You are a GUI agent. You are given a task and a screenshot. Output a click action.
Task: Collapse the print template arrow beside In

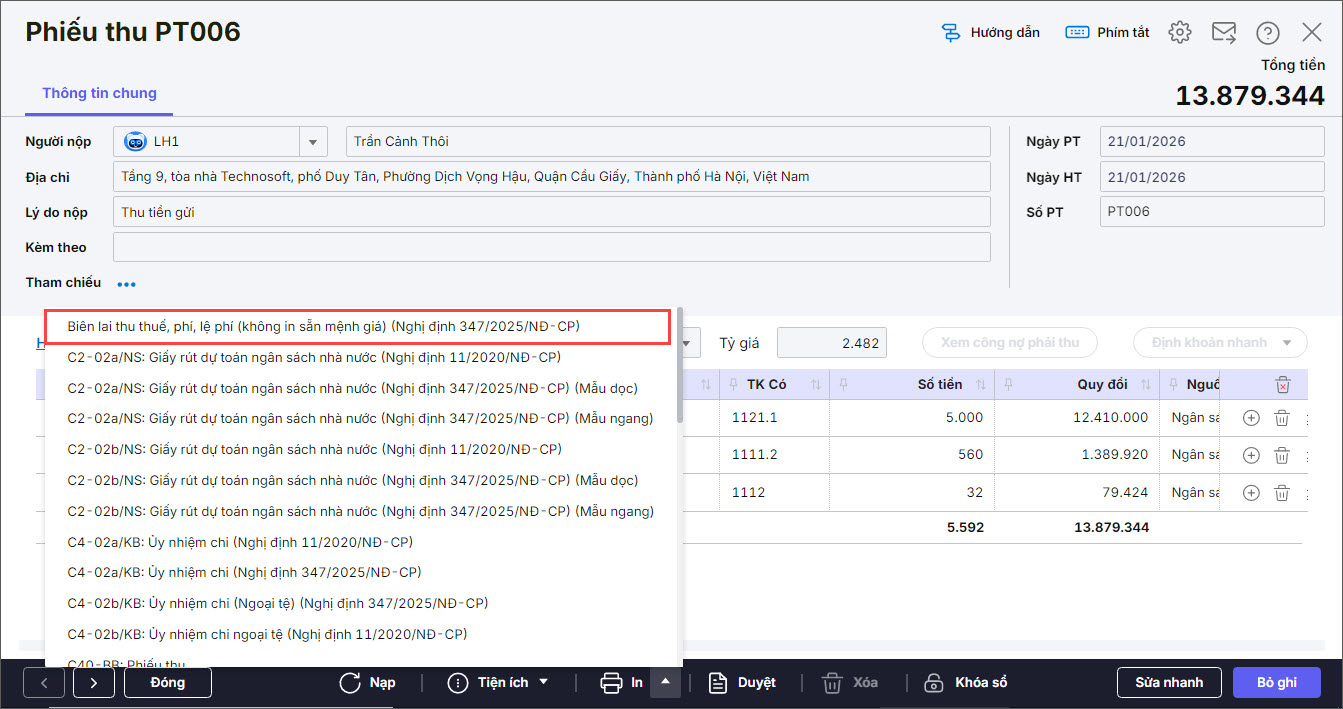(666, 683)
